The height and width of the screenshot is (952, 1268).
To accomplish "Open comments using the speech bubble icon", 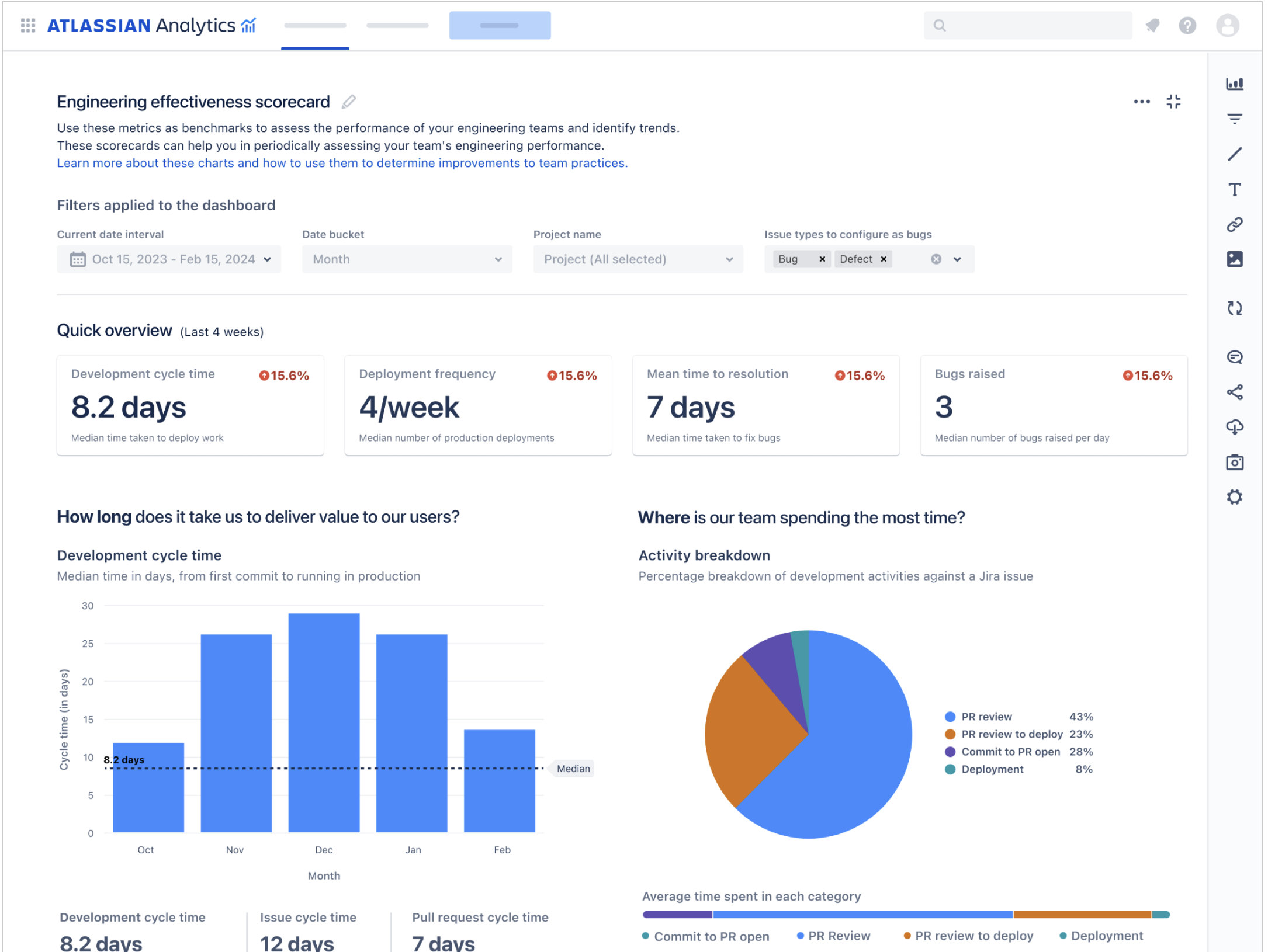I will (1235, 357).
